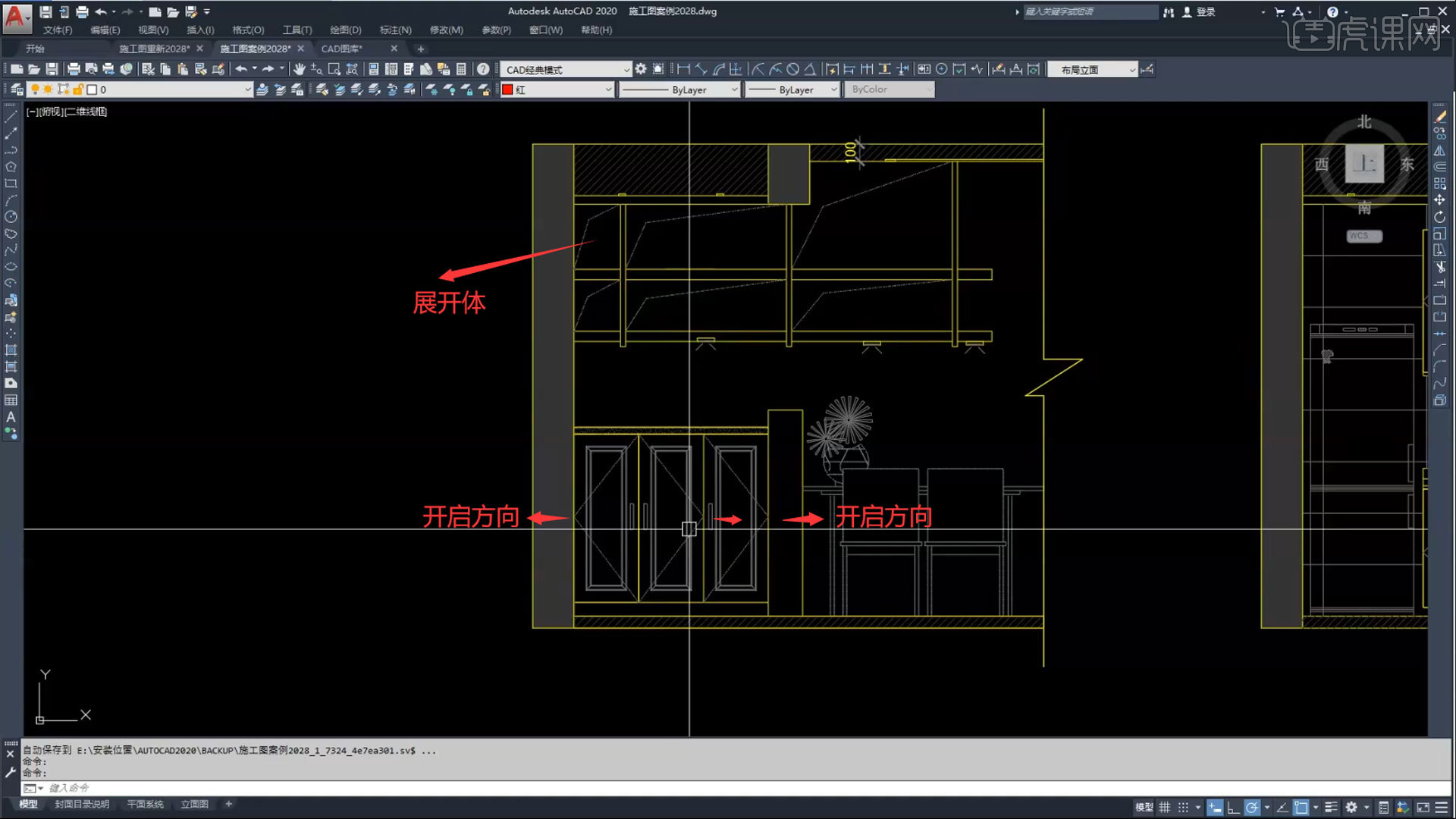Toggle object snap square icon in status bar
Image resolution: width=1456 pixels, height=819 pixels.
(1301, 808)
